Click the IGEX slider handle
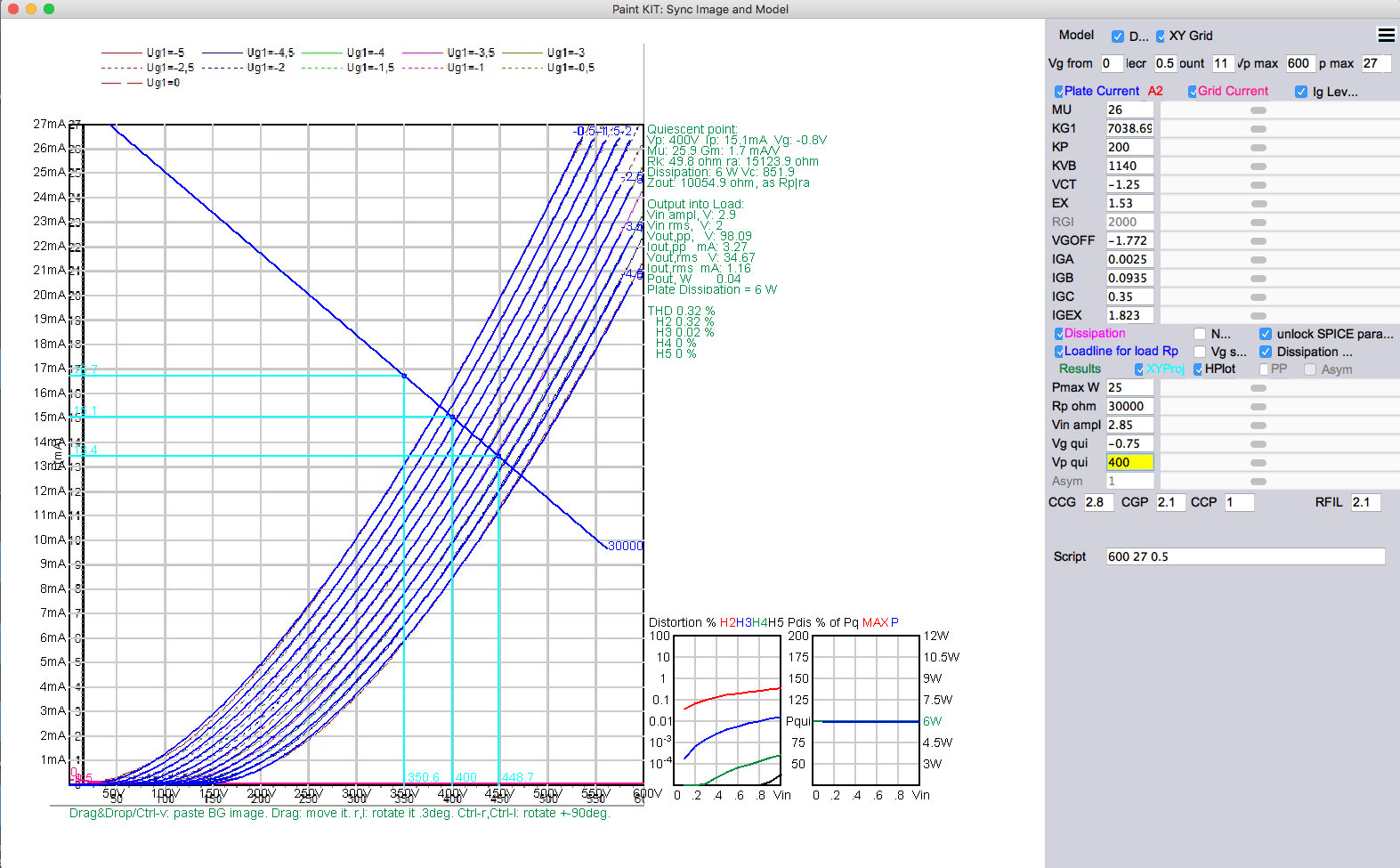This screenshot has height=868, width=1400. coord(1258,316)
